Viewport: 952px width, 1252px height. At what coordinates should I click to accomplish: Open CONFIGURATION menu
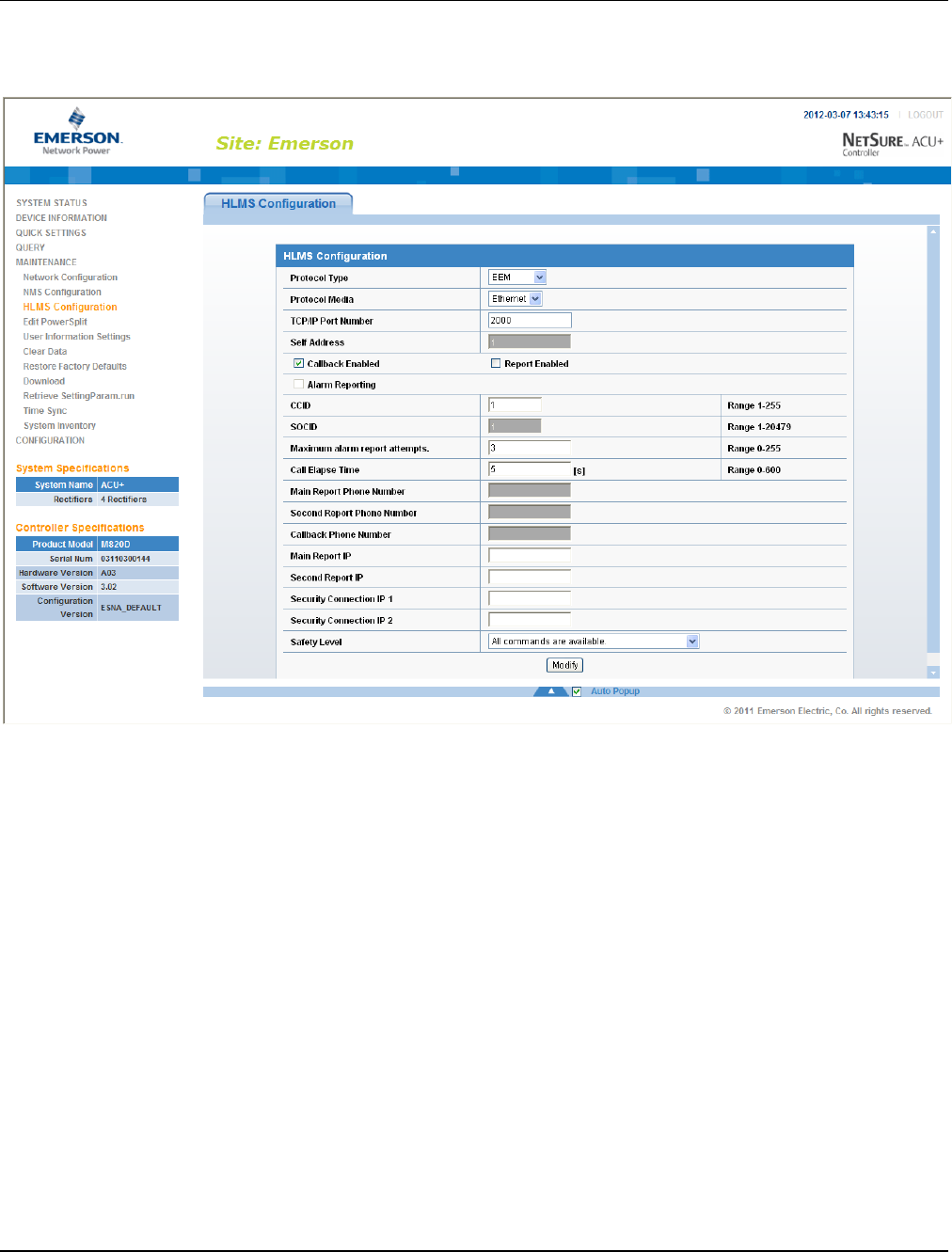pos(50,440)
